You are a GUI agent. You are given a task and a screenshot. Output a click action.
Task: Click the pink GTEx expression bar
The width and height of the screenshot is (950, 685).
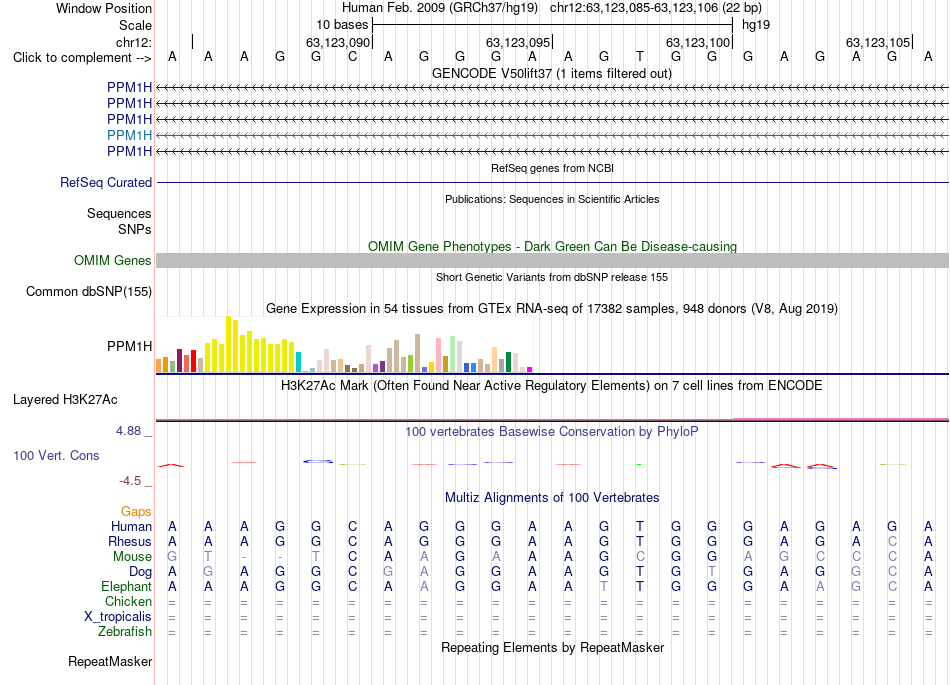coord(439,355)
